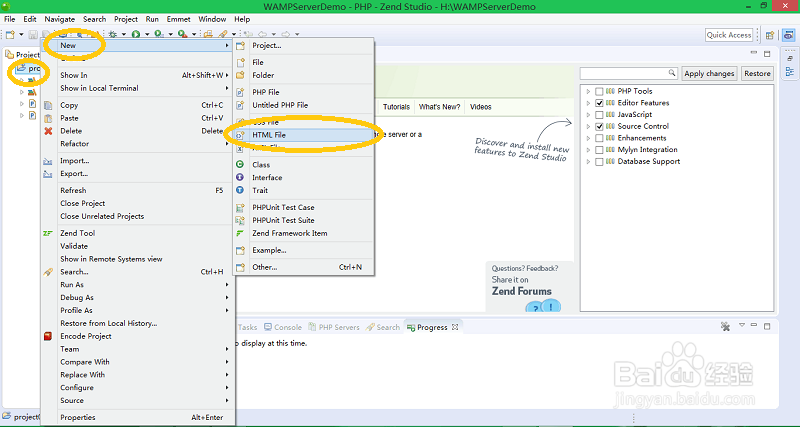Expand the Source Control node
The width and height of the screenshot is (800, 427).
(x=588, y=127)
